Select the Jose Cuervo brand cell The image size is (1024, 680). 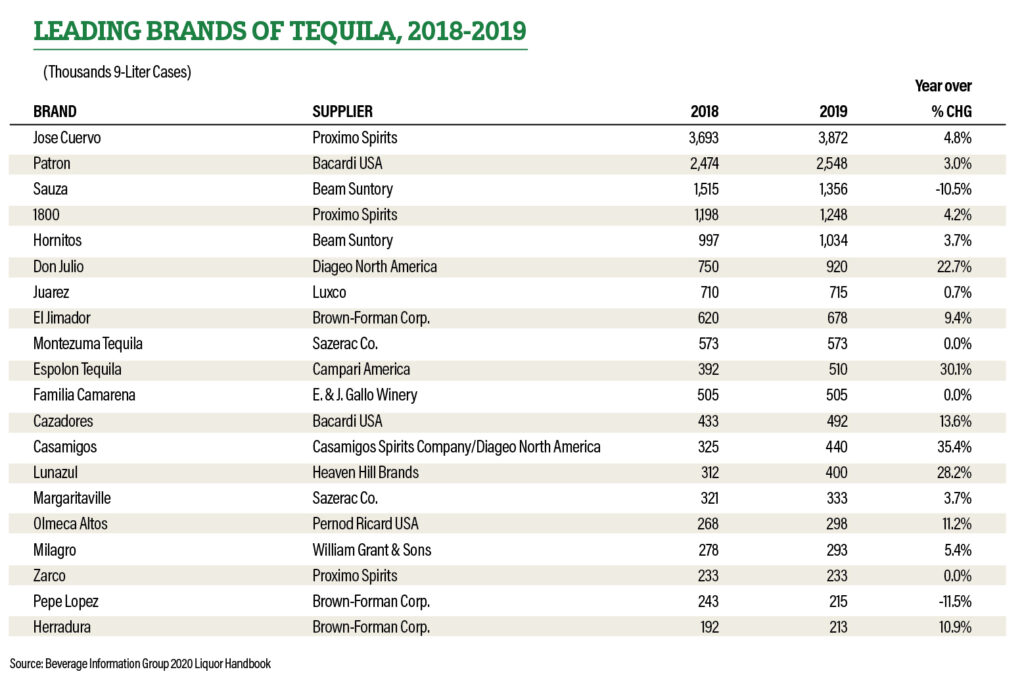coord(67,138)
